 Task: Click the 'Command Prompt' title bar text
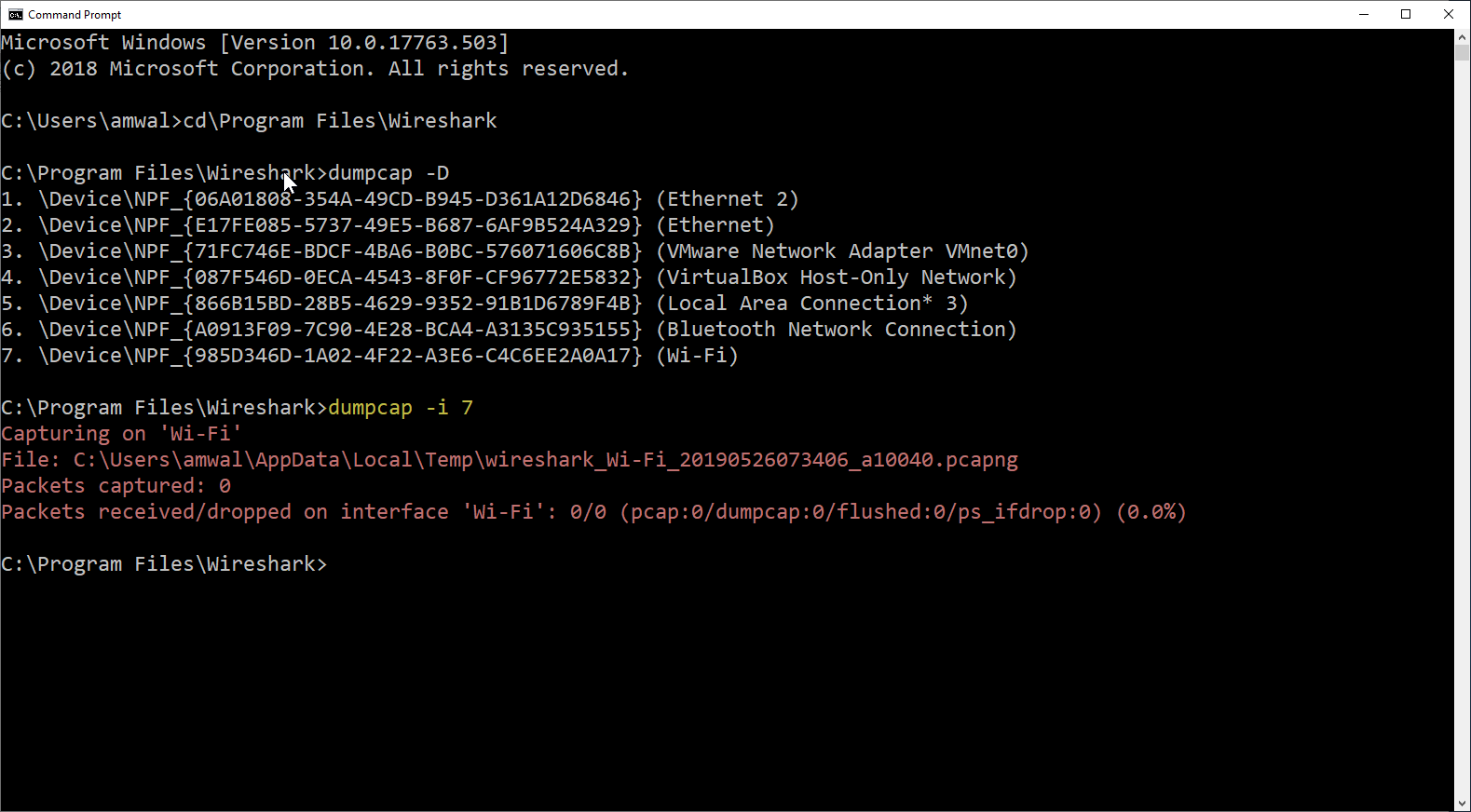75,15
